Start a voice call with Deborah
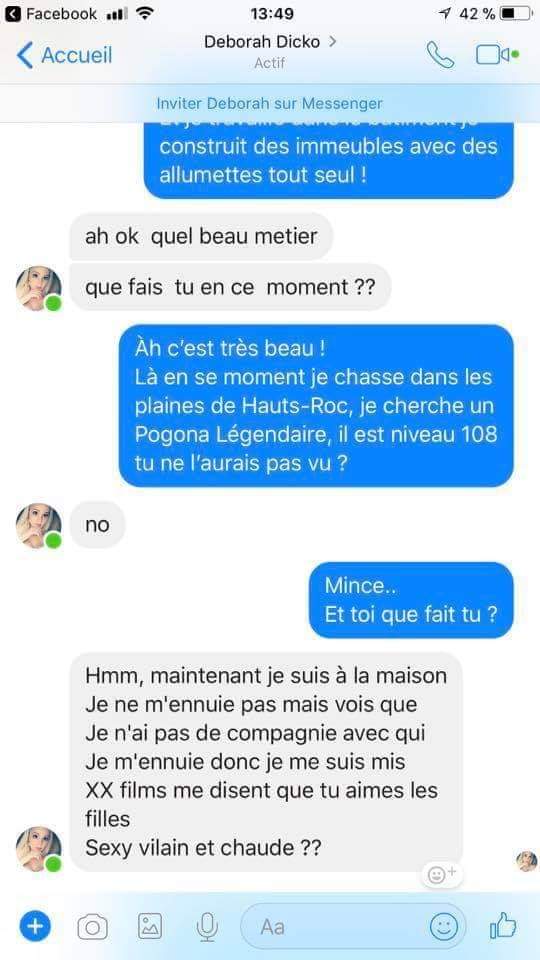This screenshot has height=960, width=540. click(x=440, y=55)
